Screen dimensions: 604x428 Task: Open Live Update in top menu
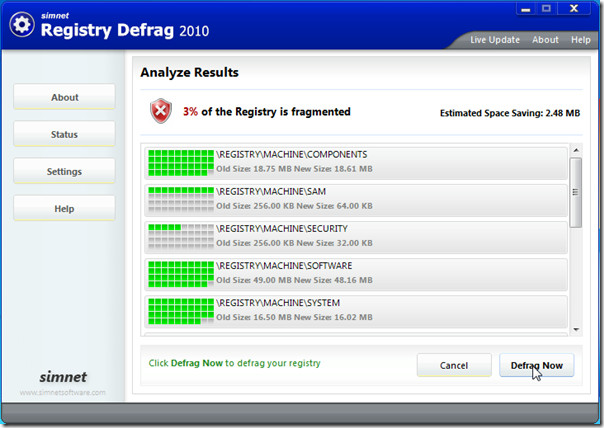pos(495,40)
